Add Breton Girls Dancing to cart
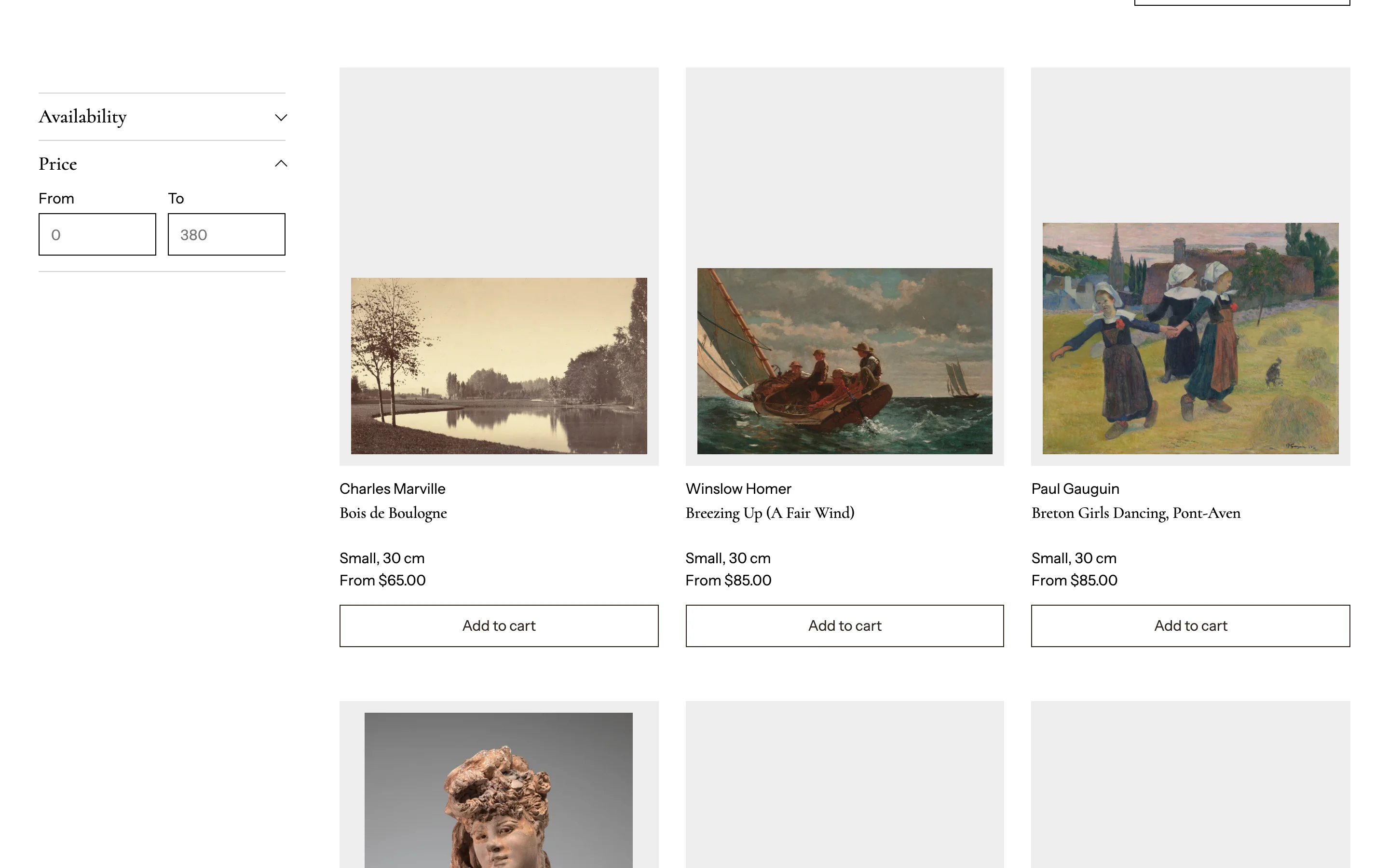 (x=1190, y=626)
